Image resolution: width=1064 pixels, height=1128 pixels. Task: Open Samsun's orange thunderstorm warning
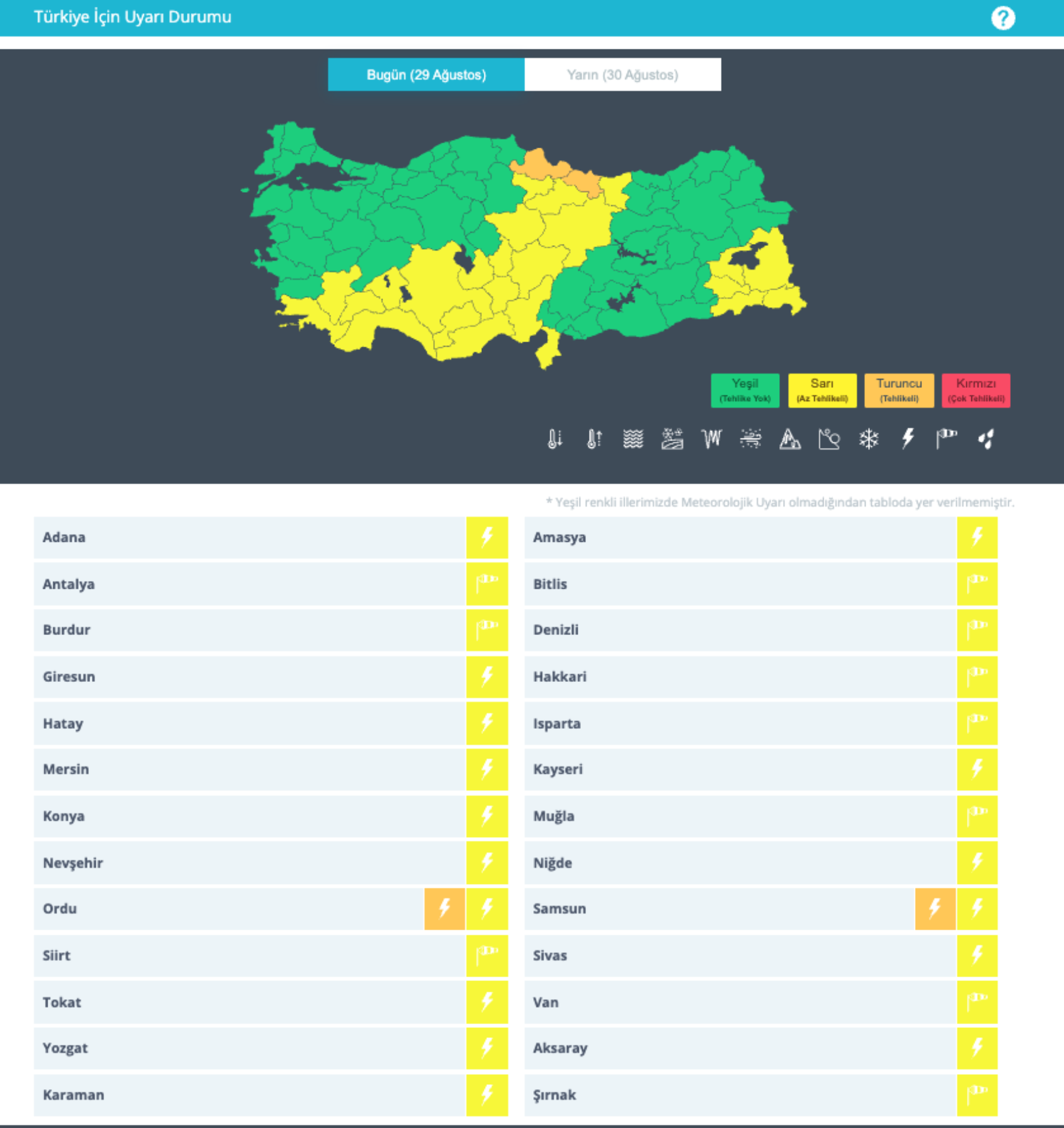pyautogui.click(x=935, y=908)
